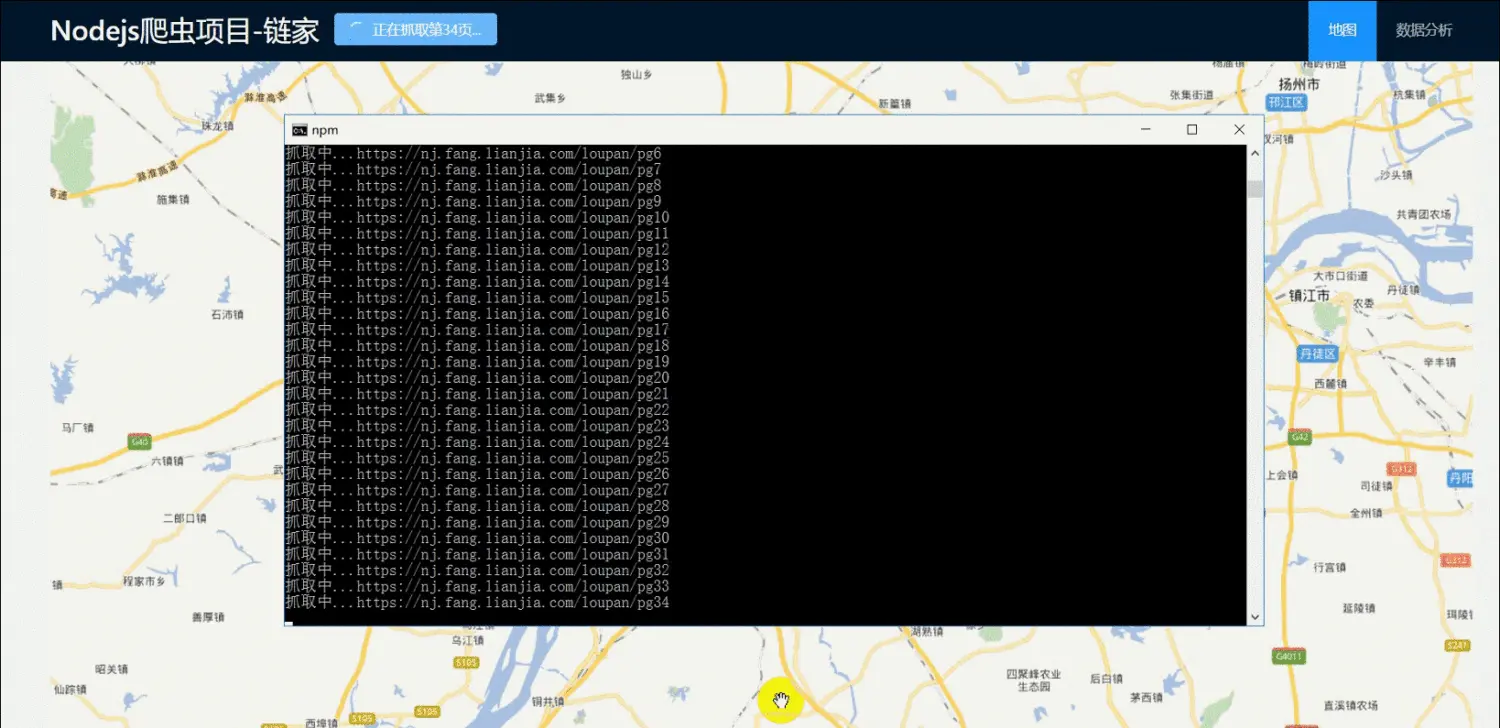Screen dimensions: 1500x728
Task: Click the 新篁镇 map label
Action: (895, 103)
